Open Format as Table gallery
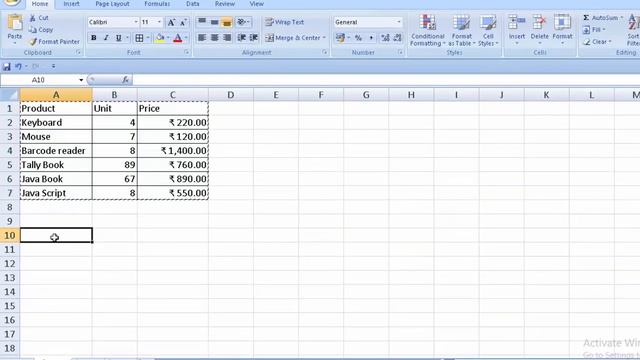Viewport: 640px width, 360px height. tap(462, 30)
